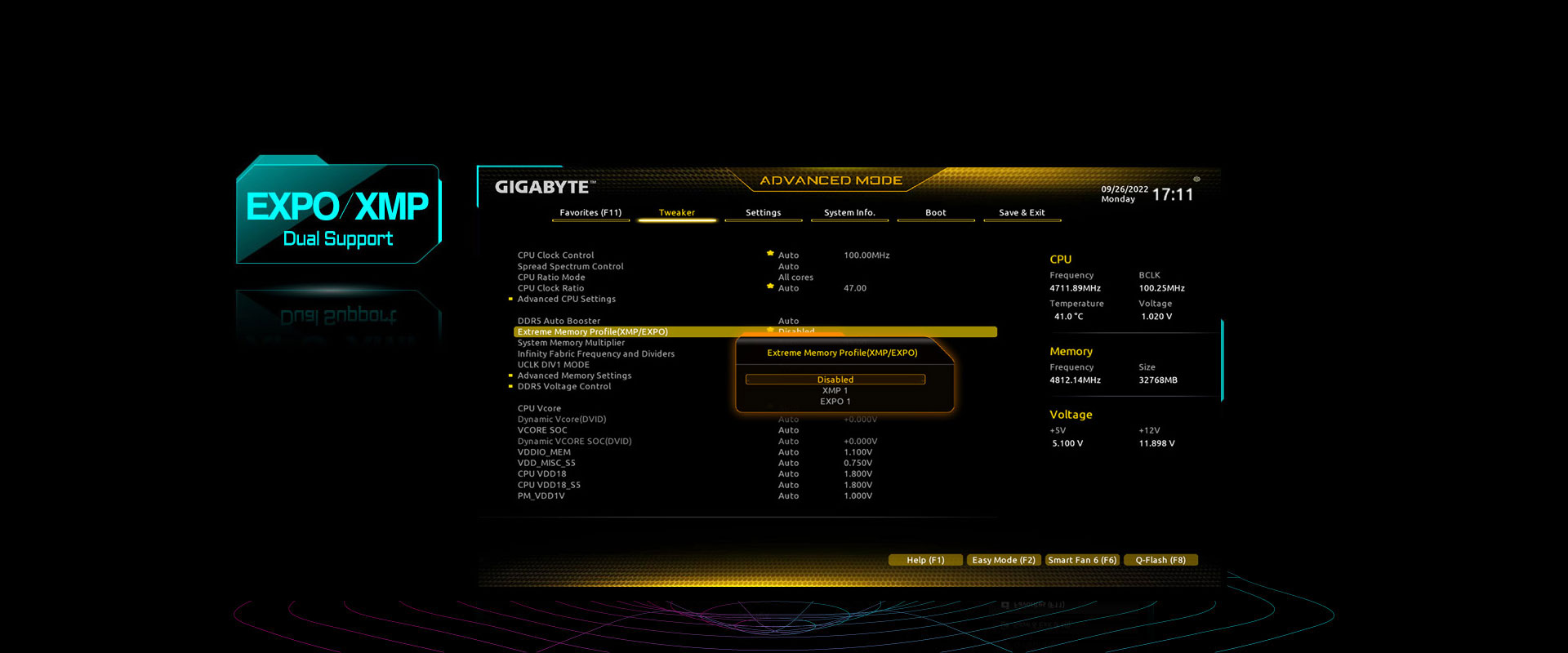Click the 47.00 CPU ratio value
The width and height of the screenshot is (1568, 653).
[855, 288]
